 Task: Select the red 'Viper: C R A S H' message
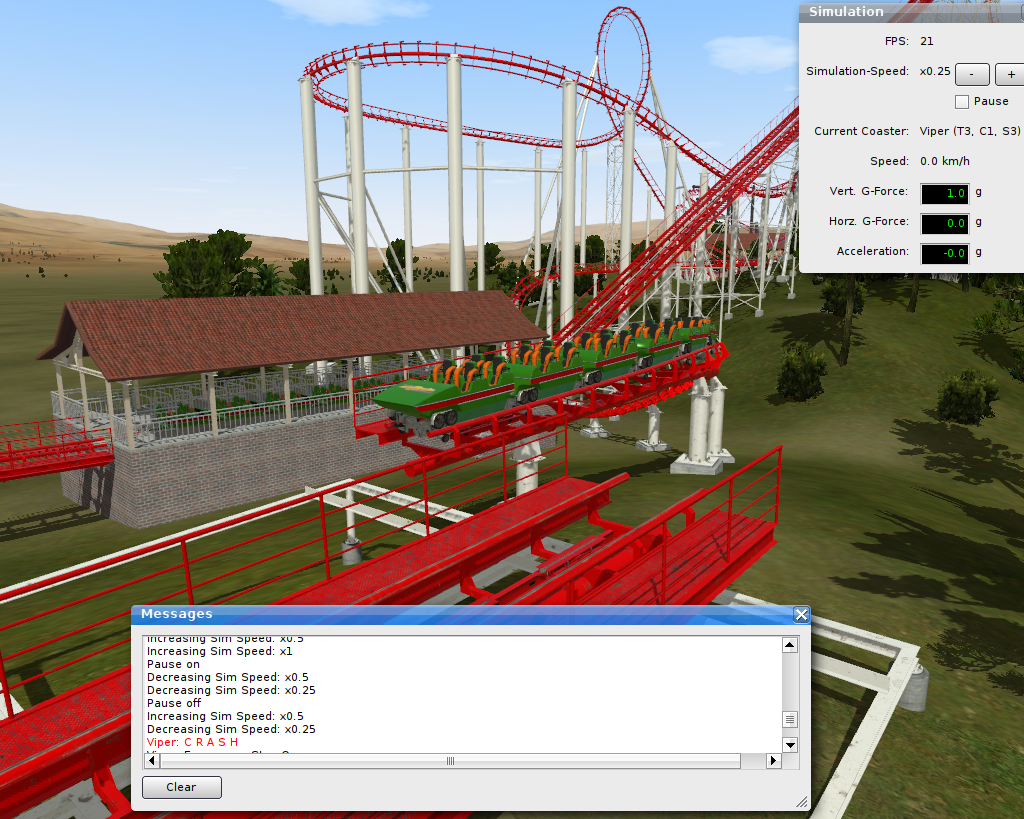pos(192,742)
